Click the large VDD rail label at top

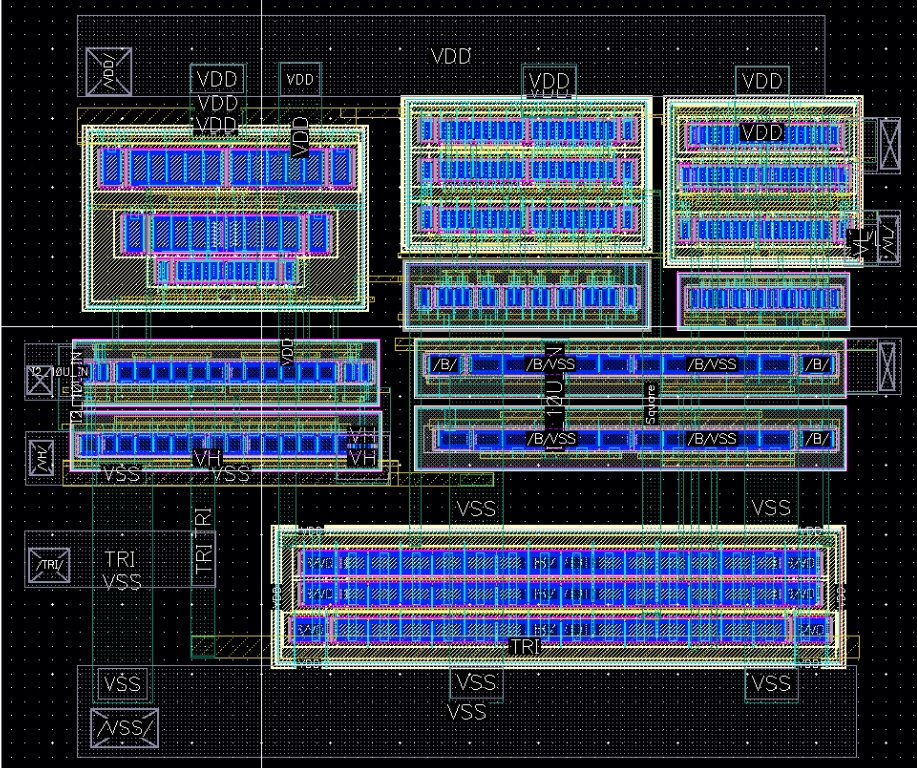coord(450,57)
